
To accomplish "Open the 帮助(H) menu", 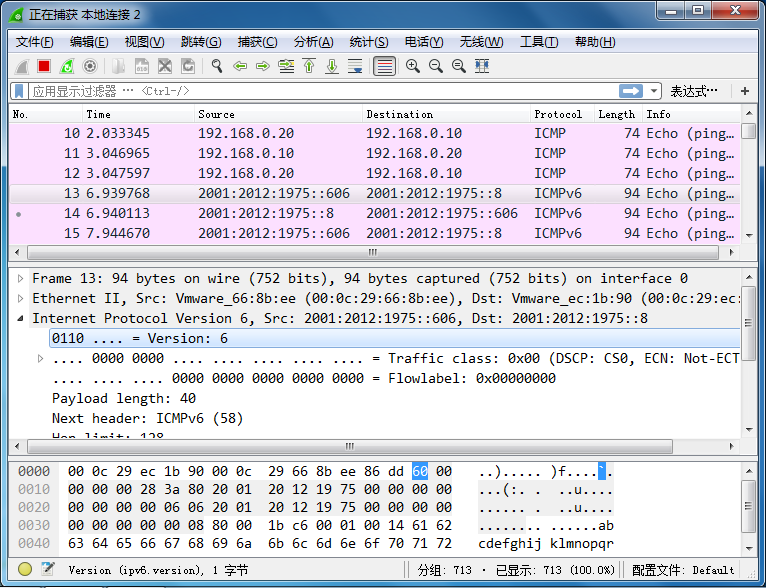I will point(595,42).
